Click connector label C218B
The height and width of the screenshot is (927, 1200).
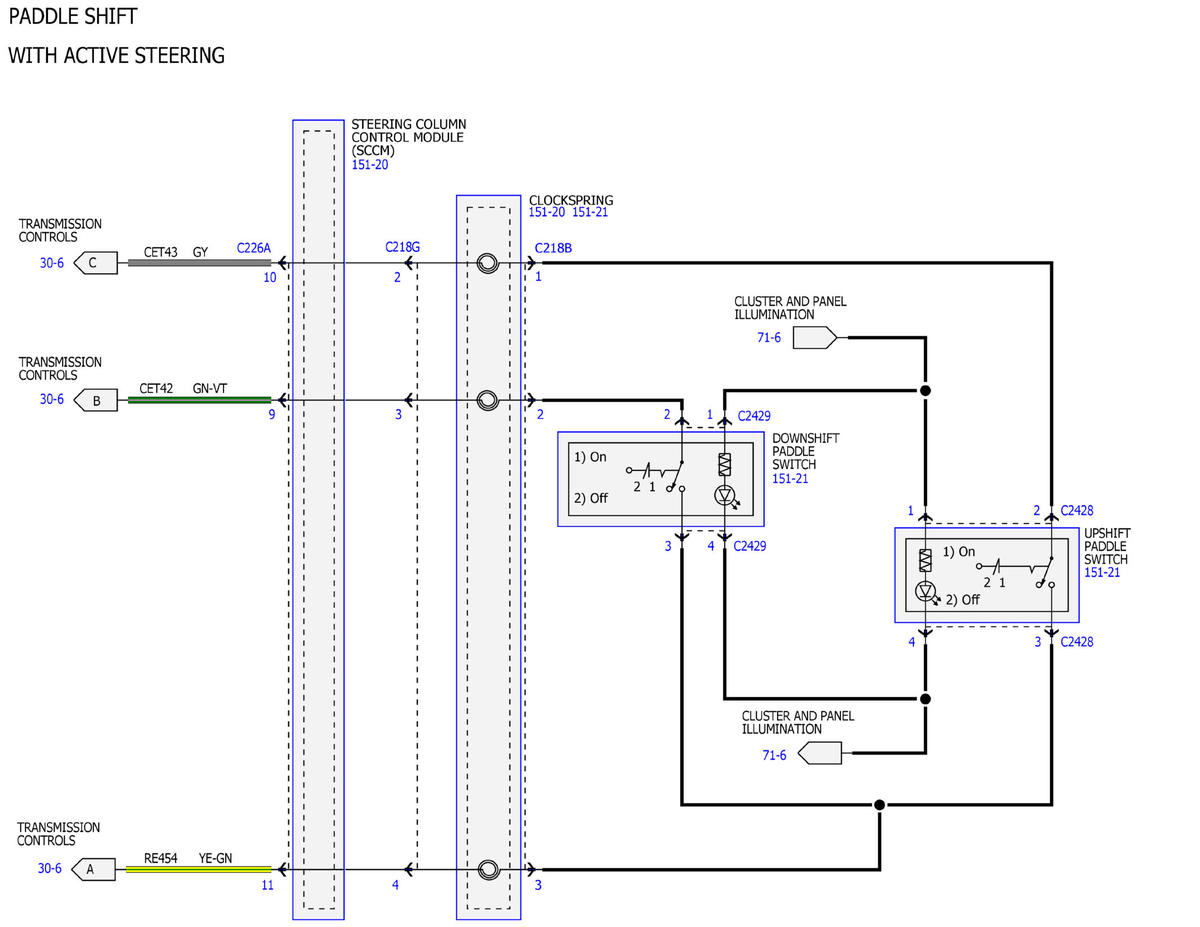pos(553,248)
